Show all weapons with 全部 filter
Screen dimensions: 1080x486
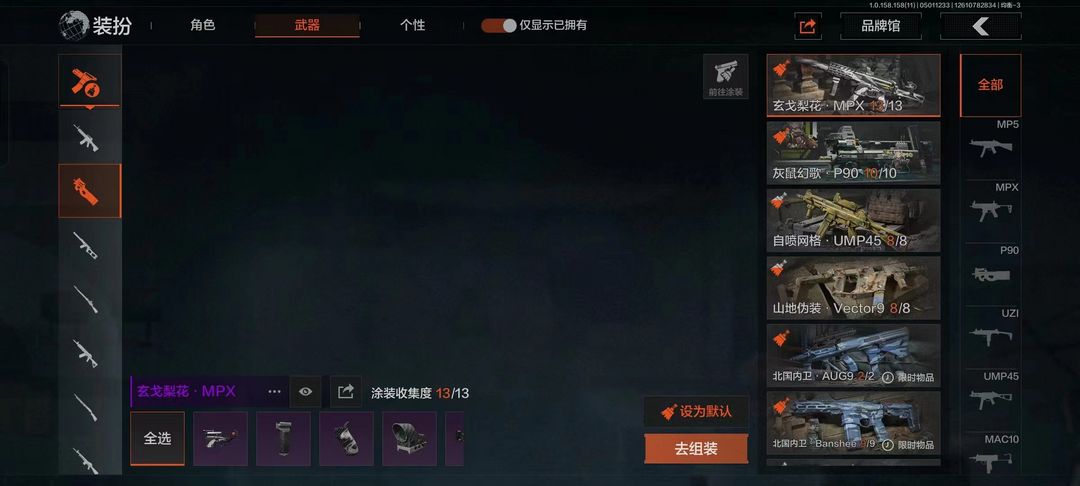(x=990, y=85)
